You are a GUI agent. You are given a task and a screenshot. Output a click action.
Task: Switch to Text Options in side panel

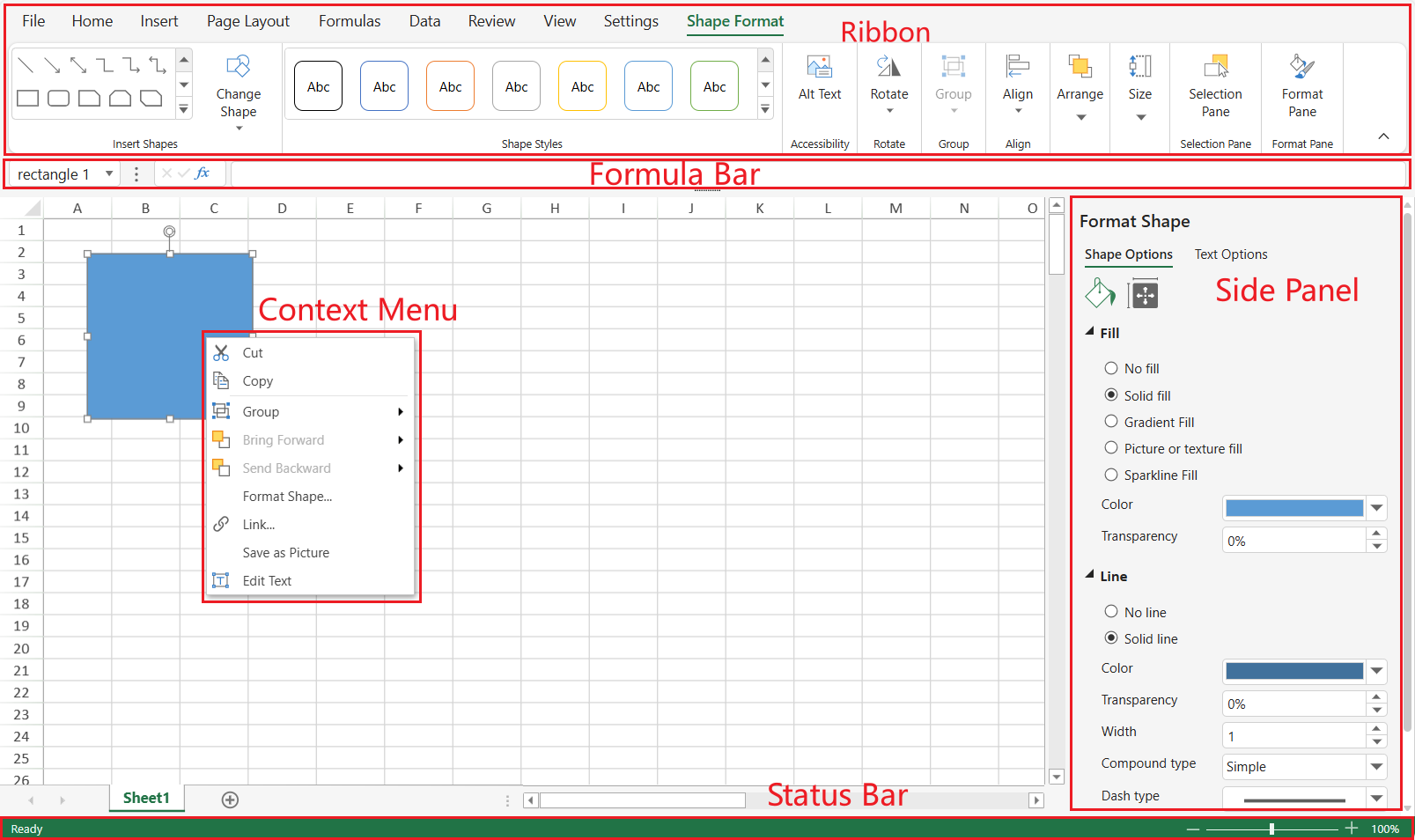point(1230,254)
